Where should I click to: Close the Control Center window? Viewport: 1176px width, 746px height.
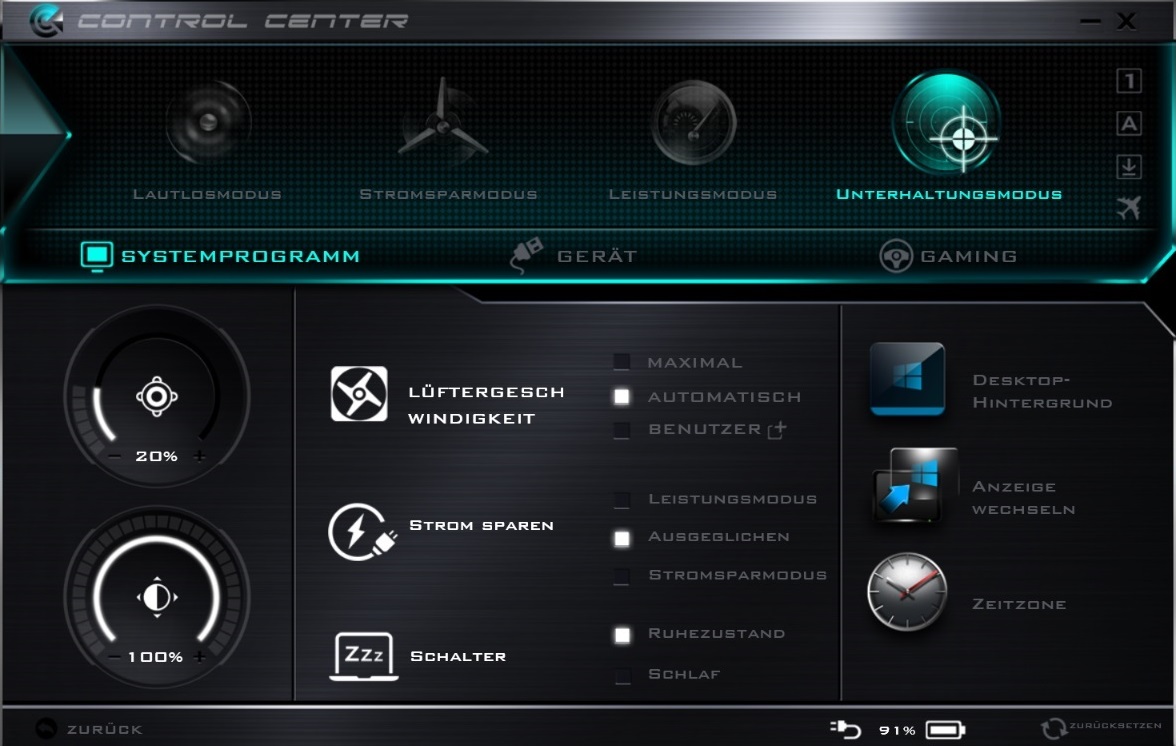pos(1126,20)
